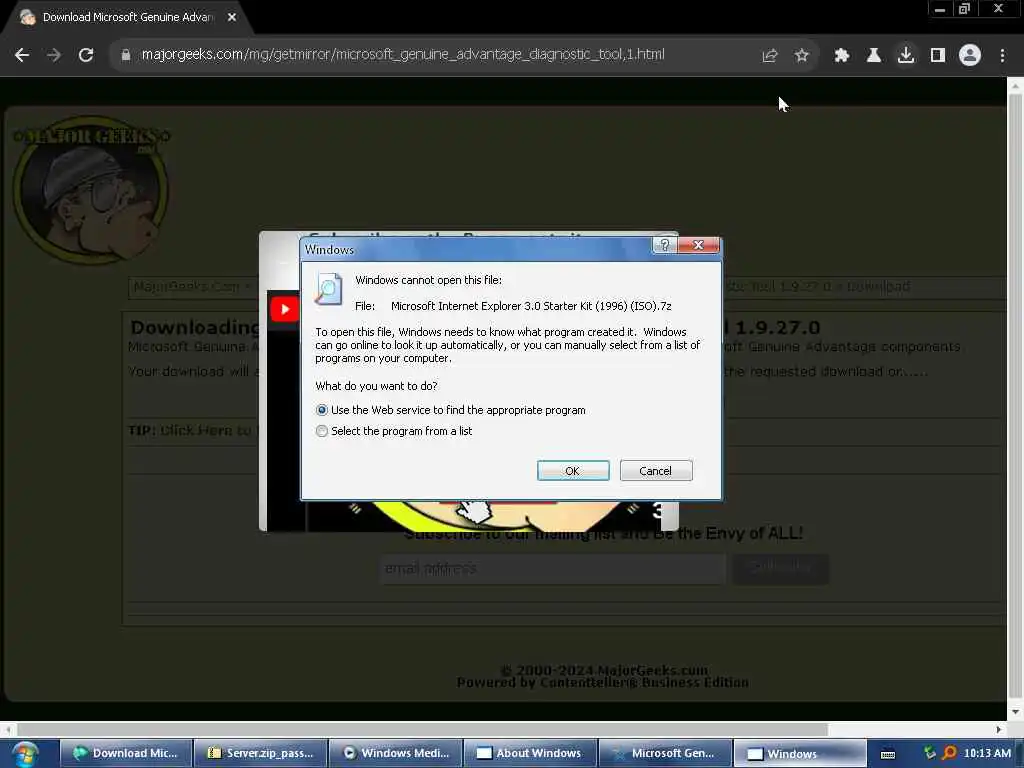The image size is (1024, 768).
Task: Switch to 'Microsoft Gen...' taskbar item
Action: 665,753
